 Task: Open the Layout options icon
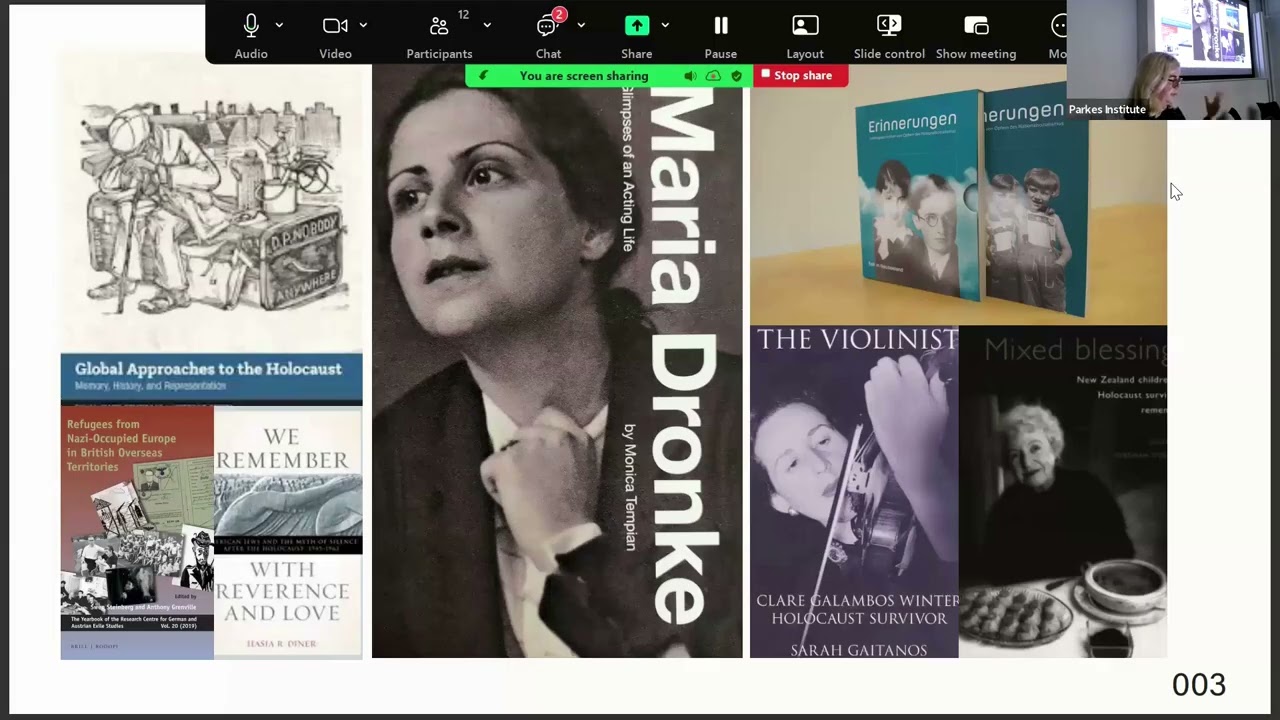(x=805, y=26)
